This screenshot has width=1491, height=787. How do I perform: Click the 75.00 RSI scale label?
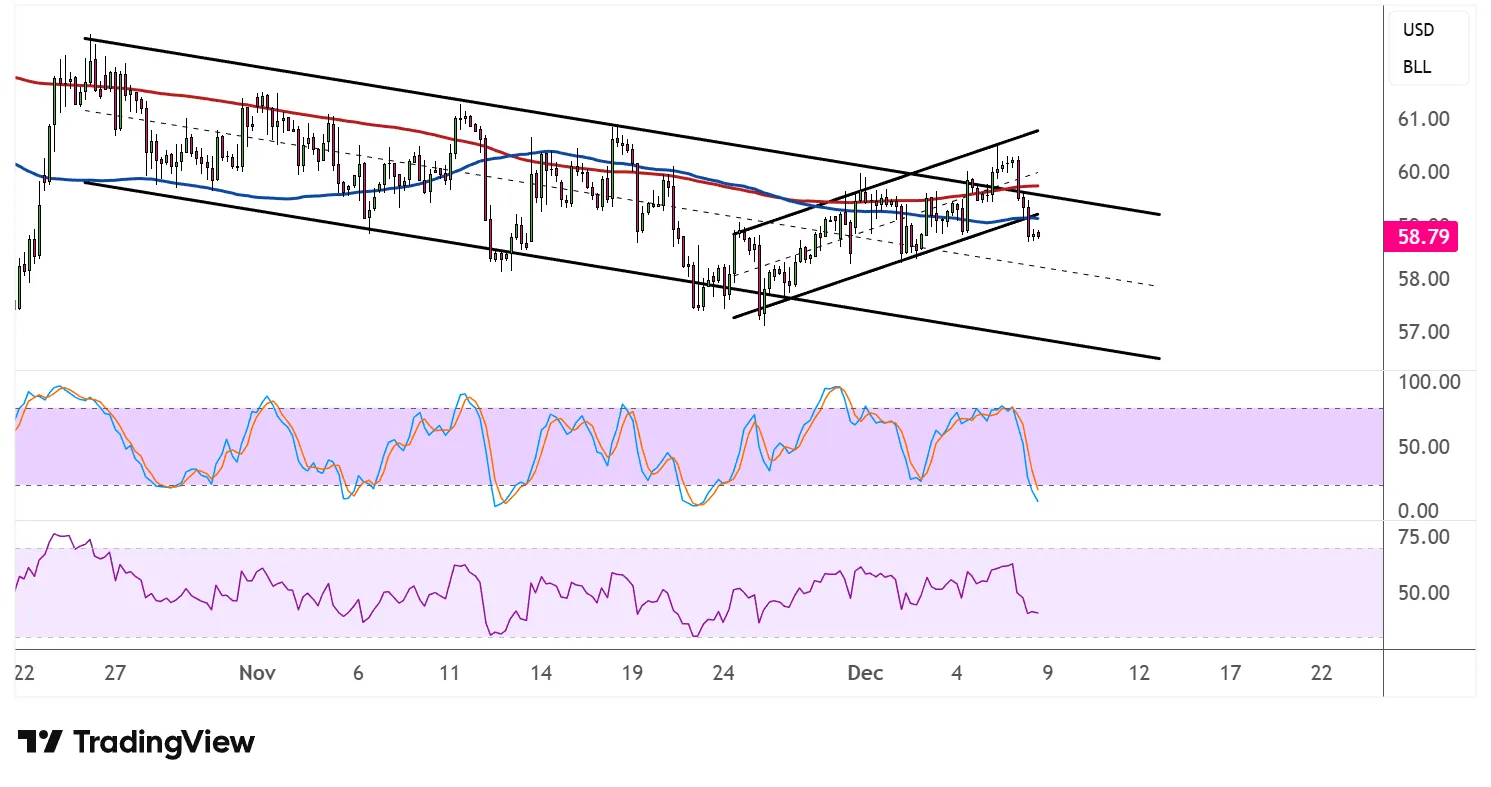pyautogui.click(x=1423, y=537)
